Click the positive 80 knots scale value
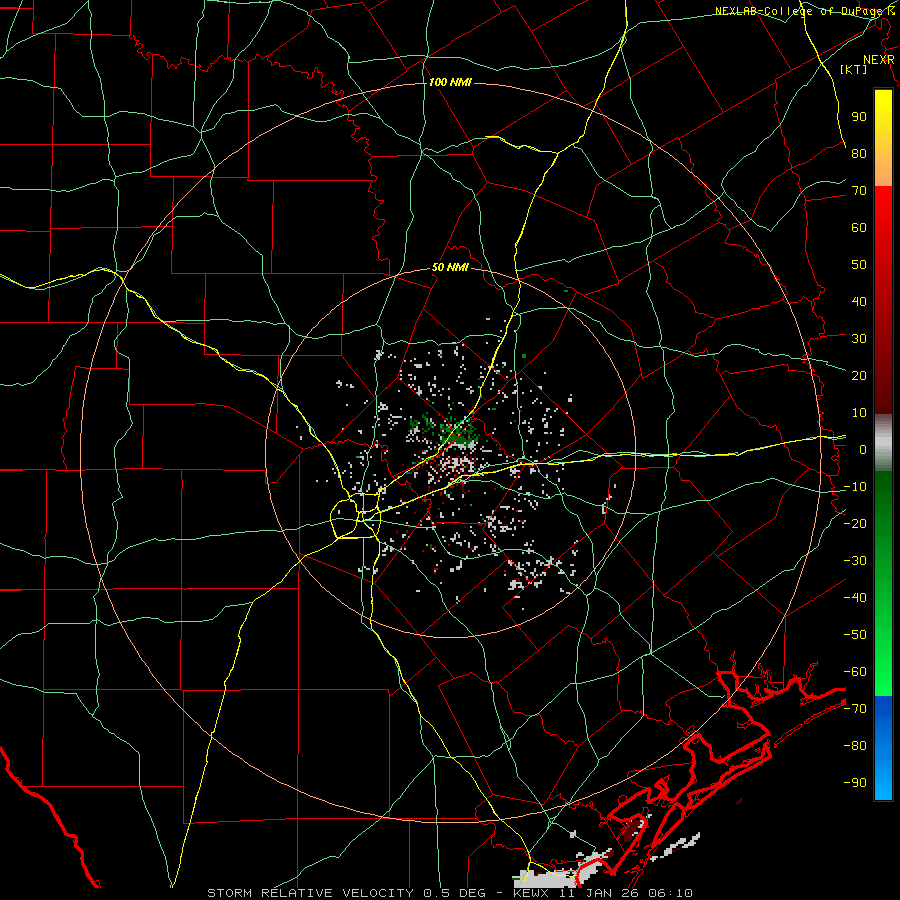The height and width of the screenshot is (900, 900). (x=859, y=154)
